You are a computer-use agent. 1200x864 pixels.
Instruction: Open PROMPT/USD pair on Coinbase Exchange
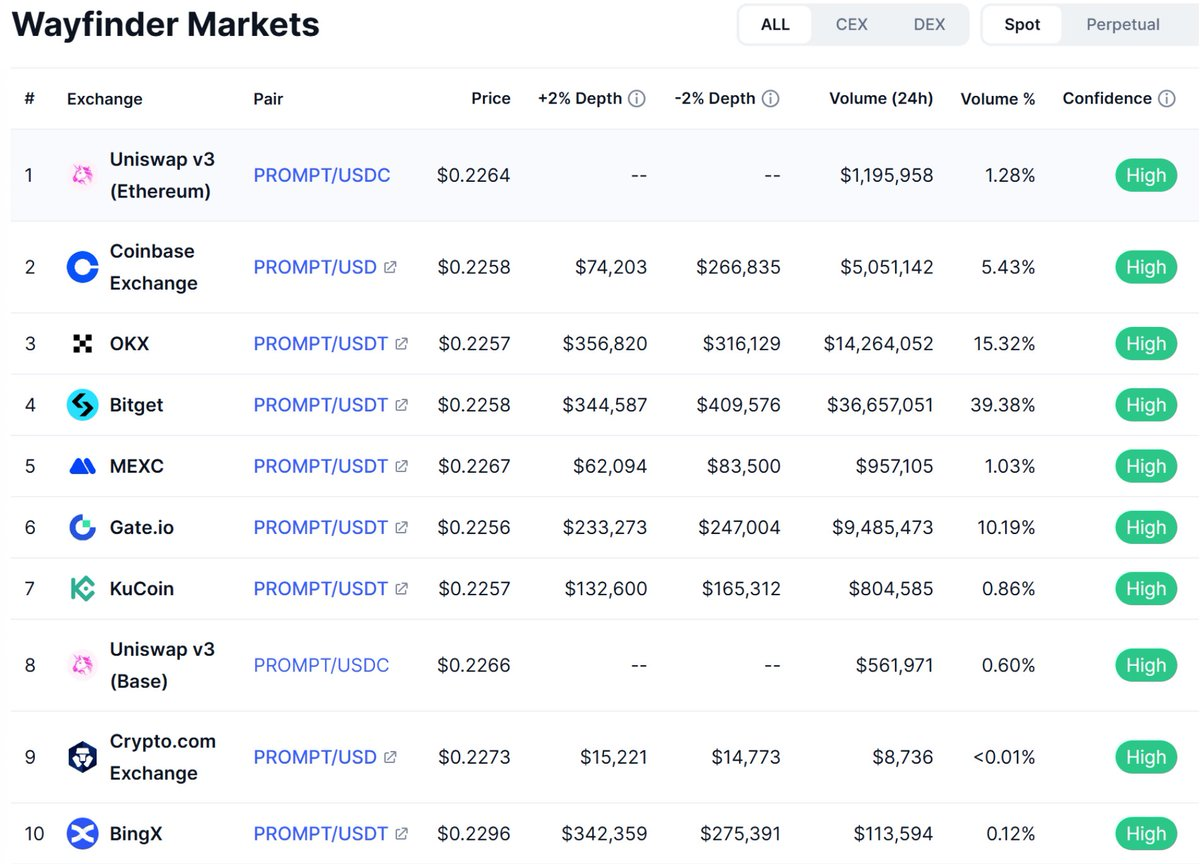[315, 267]
